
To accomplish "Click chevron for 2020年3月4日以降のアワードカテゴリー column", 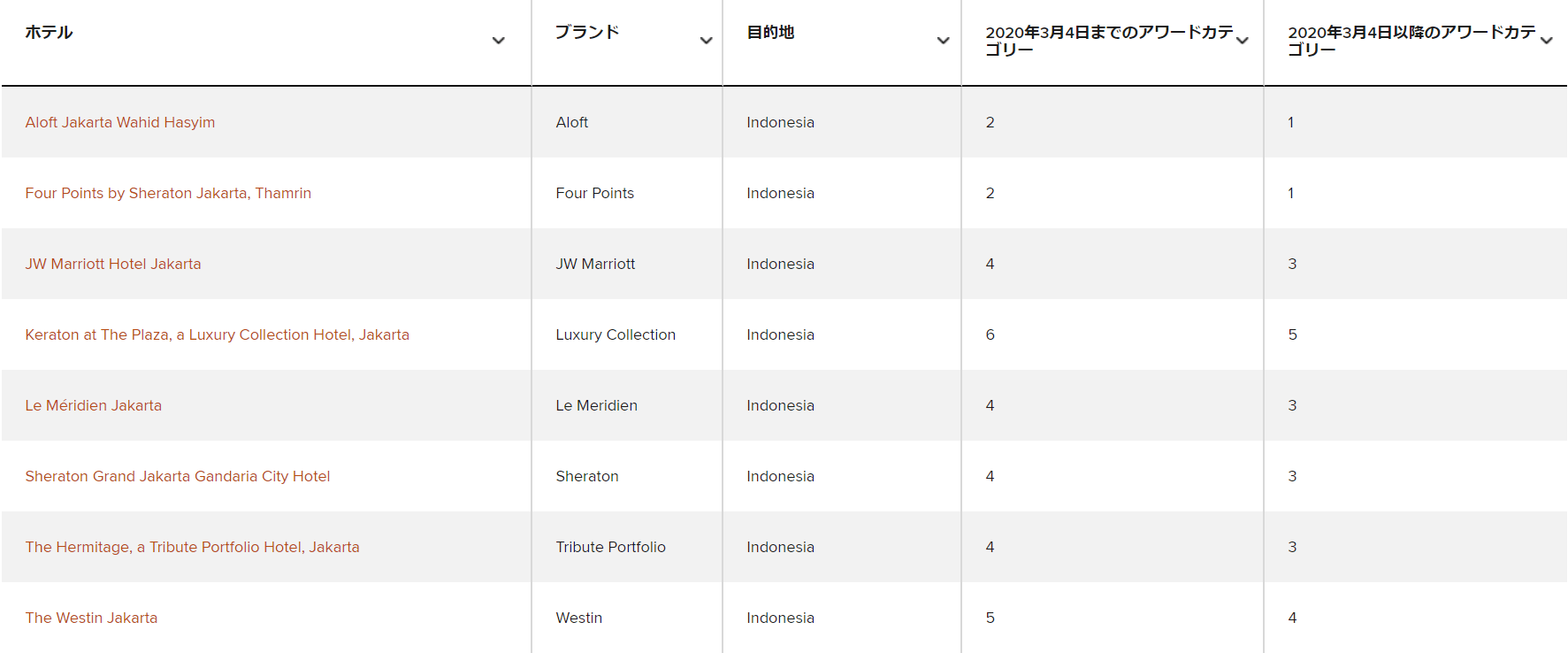I will [1546, 41].
